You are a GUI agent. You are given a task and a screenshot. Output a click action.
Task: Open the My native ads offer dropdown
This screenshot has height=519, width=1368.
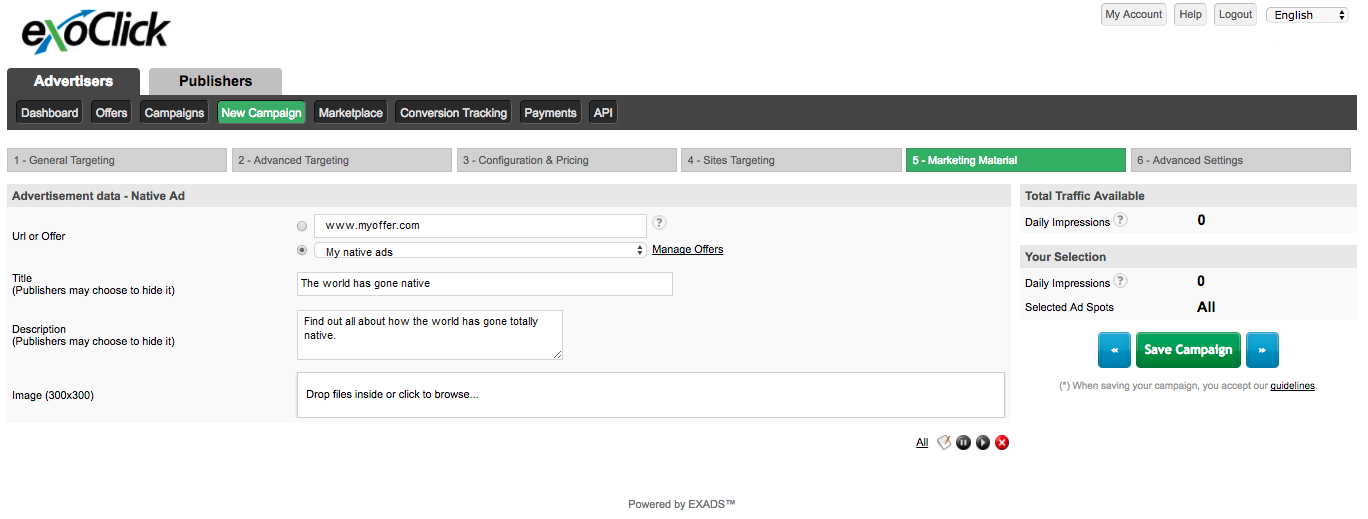(x=481, y=251)
